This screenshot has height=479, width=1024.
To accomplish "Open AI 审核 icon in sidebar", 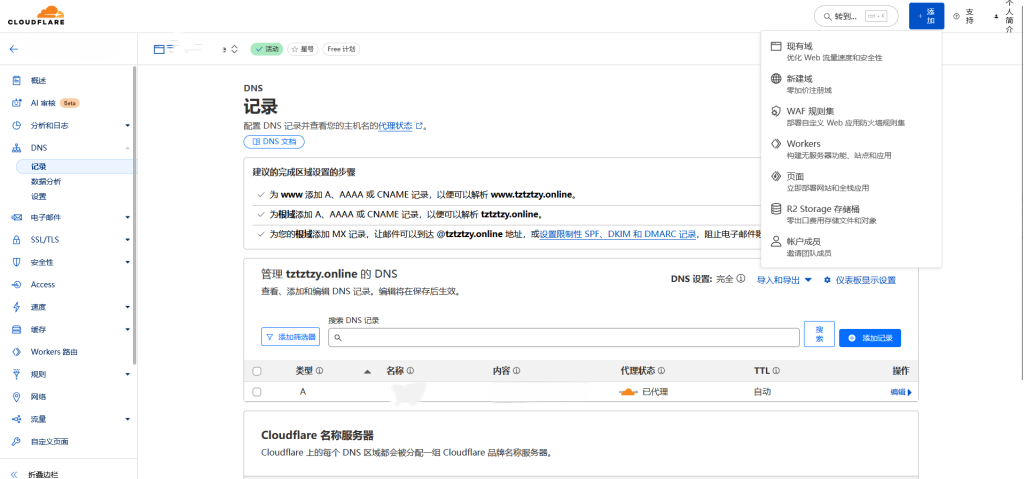I will click(x=17, y=103).
